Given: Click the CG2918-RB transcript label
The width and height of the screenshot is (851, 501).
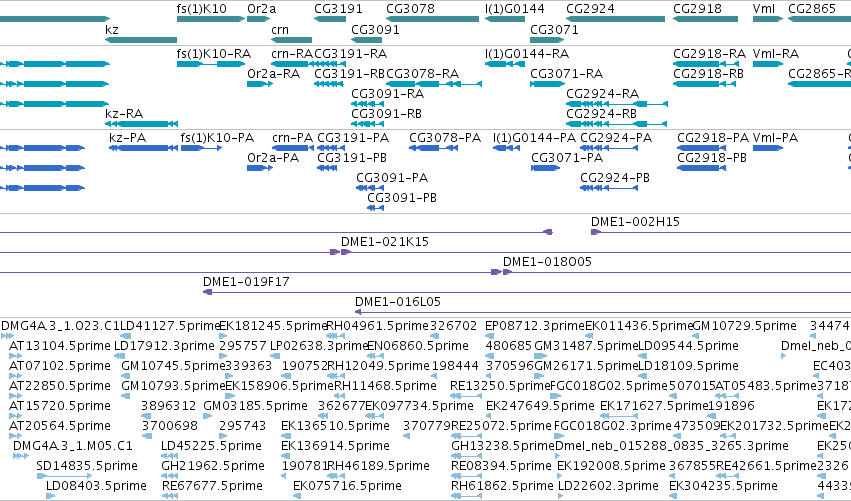Looking at the screenshot, I should [708, 73].
